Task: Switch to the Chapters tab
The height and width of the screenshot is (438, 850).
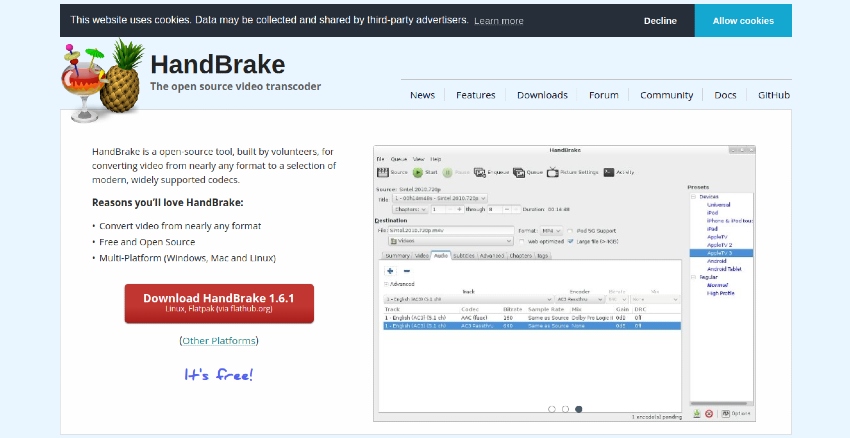Action: 520,256
